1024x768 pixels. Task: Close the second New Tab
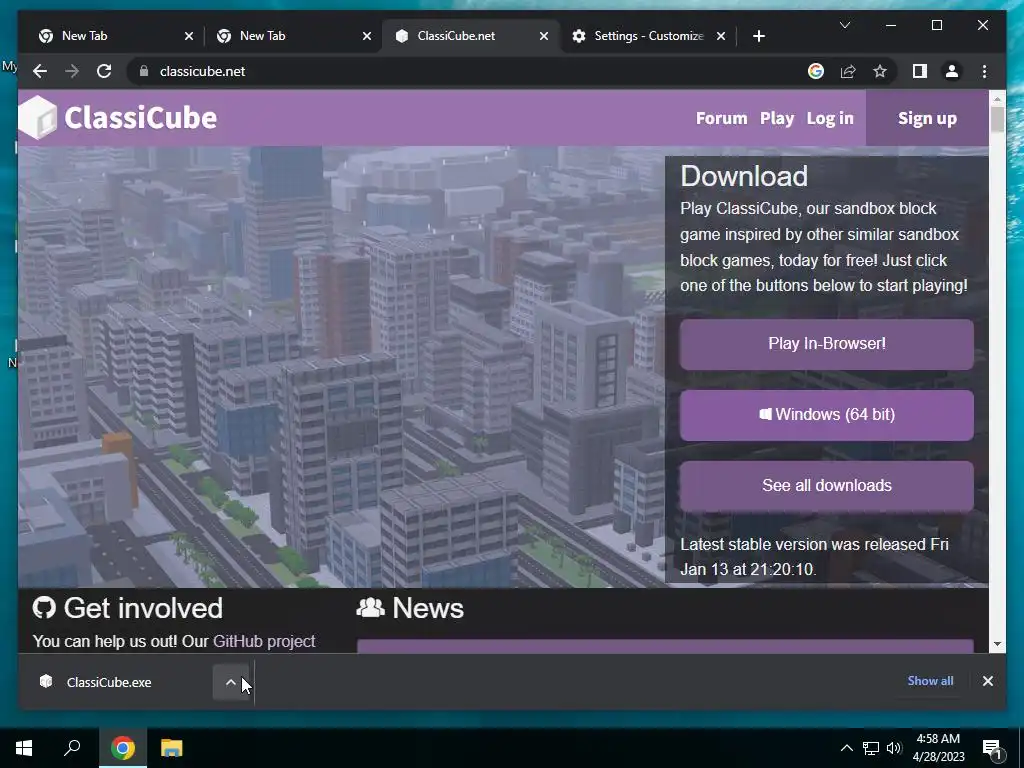(367, 36)
